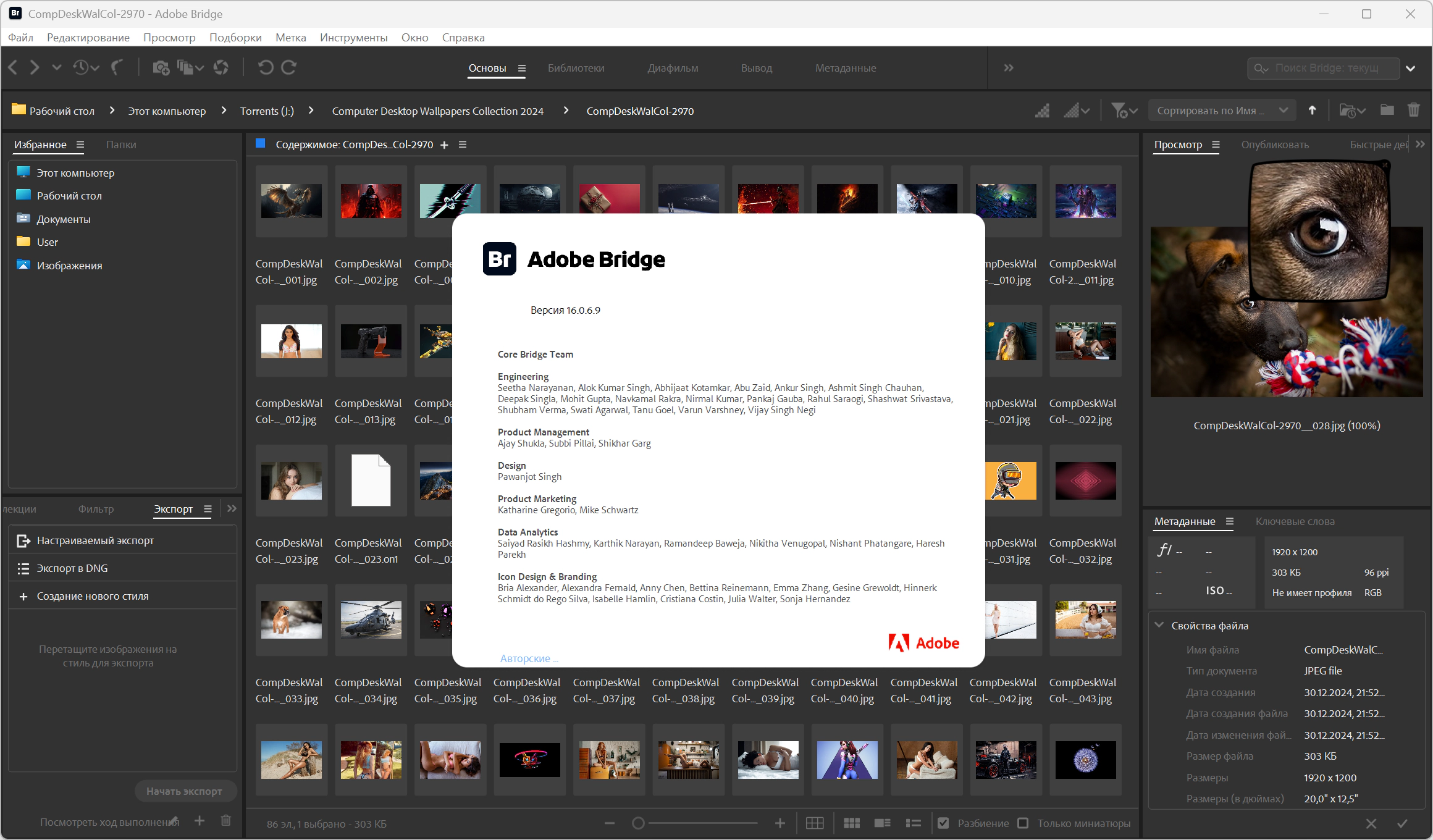Click the plus icon by the thumbnail slider
Image resolution: width=1433 pixels, height=840 pixels.
point(780,823)
